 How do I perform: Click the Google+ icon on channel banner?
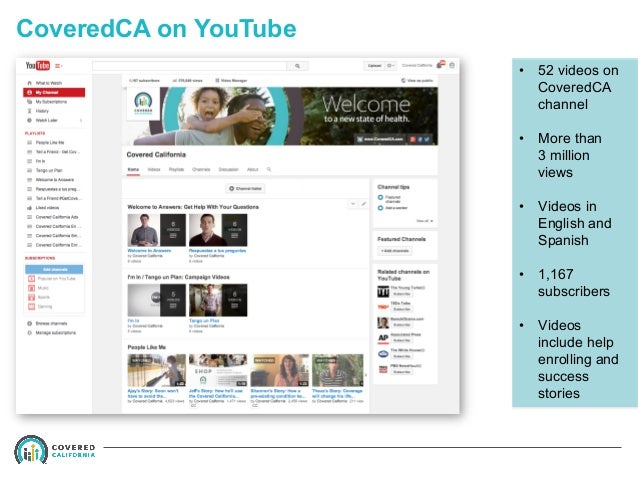413,139
